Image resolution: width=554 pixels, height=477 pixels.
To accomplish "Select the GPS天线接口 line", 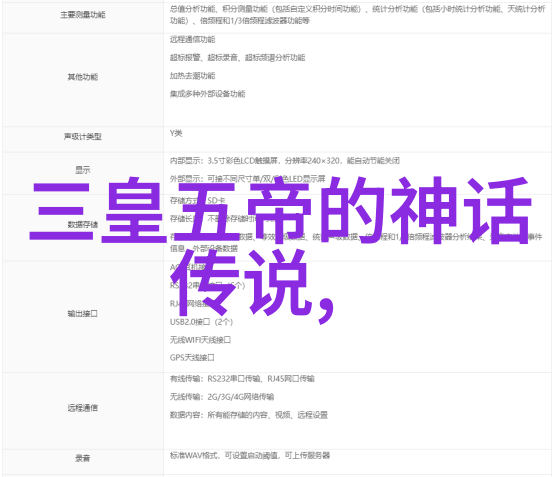I will [x=192, y=358].
